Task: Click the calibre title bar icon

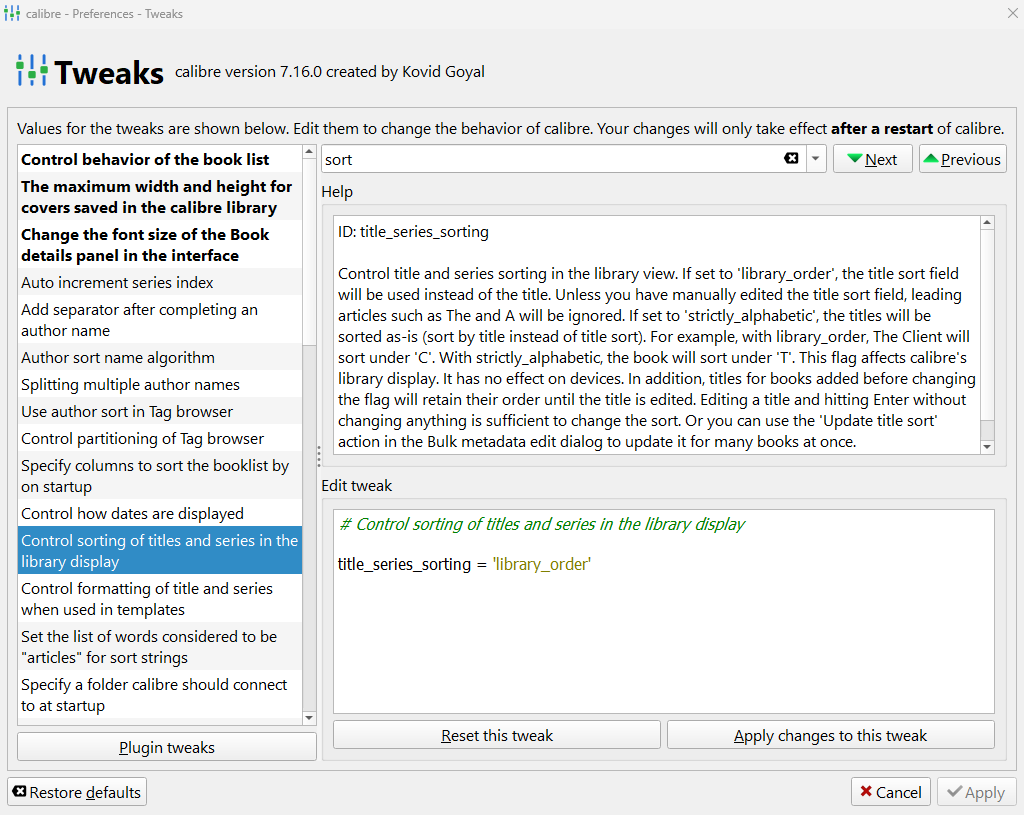Action: point(12,13)
